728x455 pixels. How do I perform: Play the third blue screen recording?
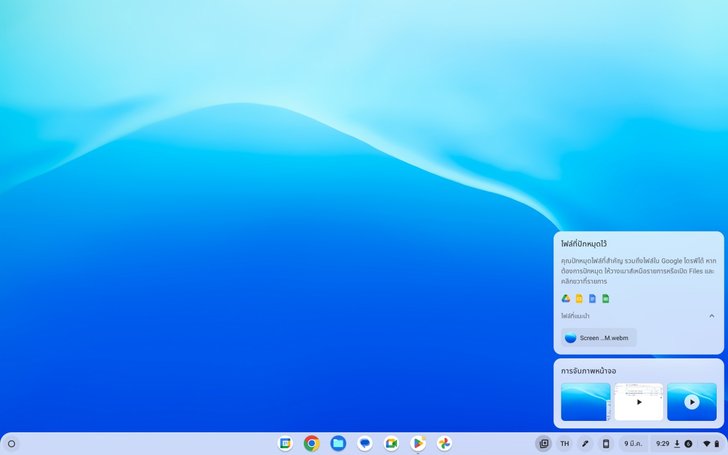(x=692, y=402)
